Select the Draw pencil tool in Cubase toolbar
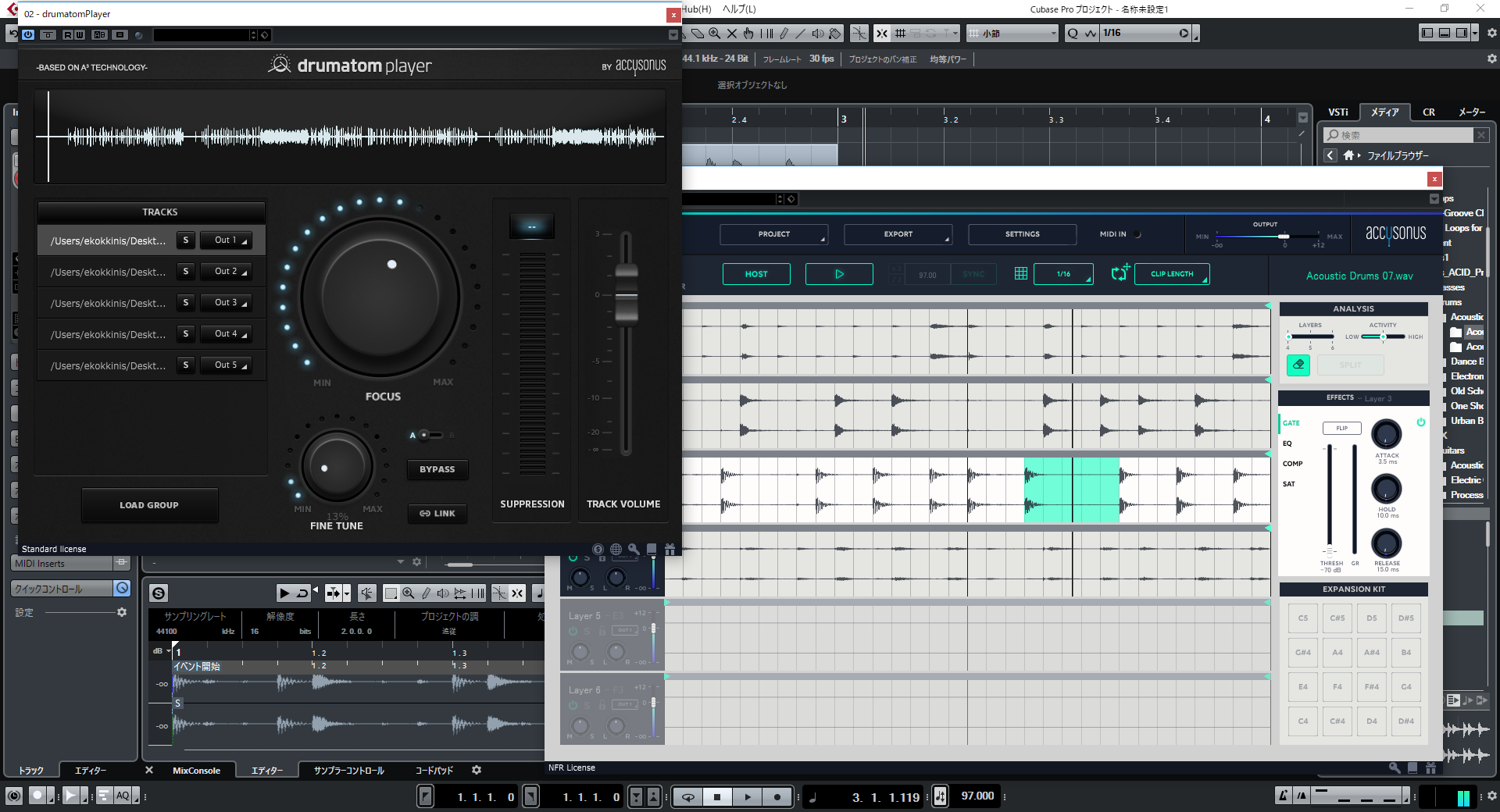Screen dimensions: 1500x812 click(x=784, y=34)
